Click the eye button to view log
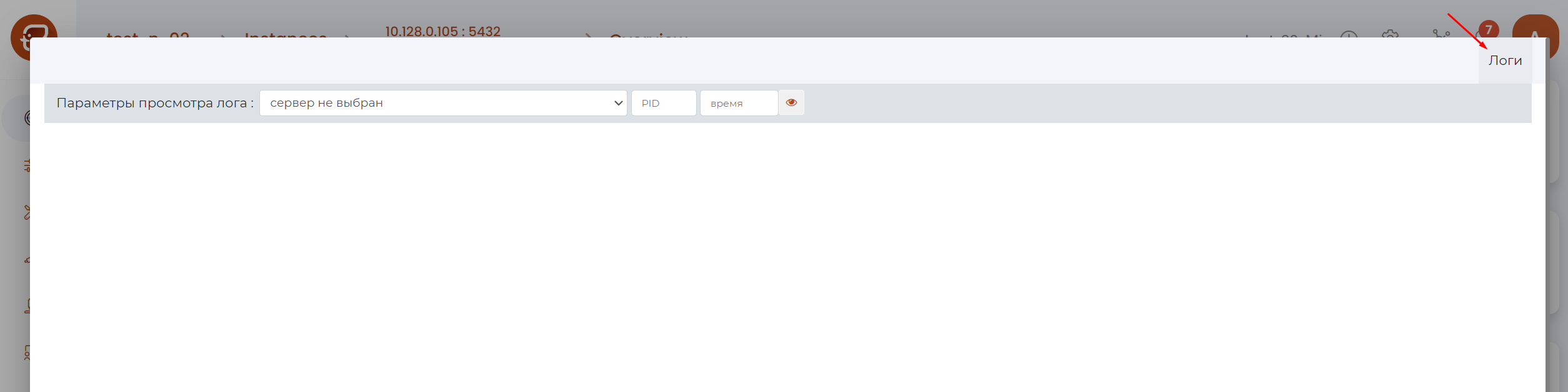The height and width of the screenshot is (392, 1568). [x=791, y=103]
